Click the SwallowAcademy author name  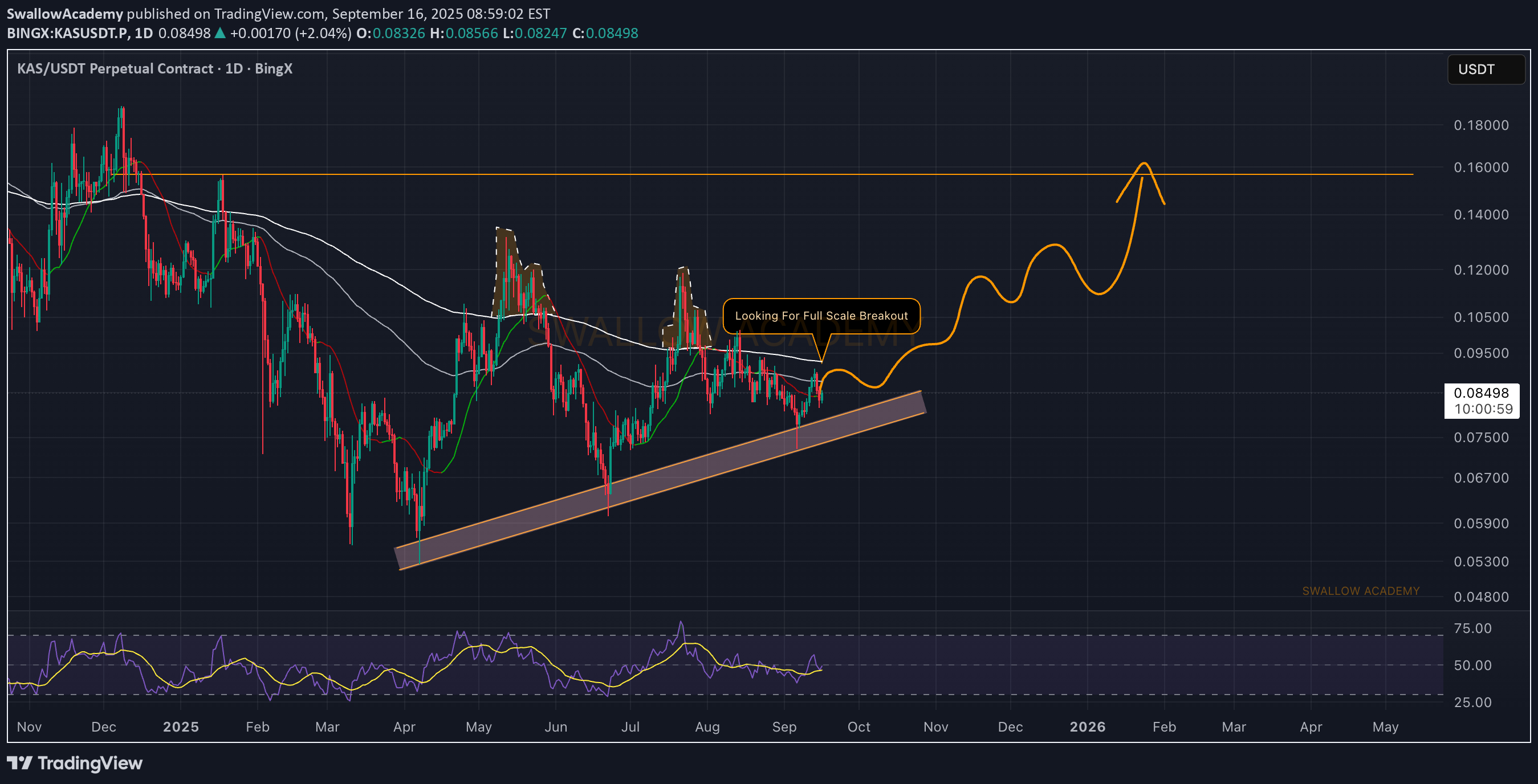(64, 13)
